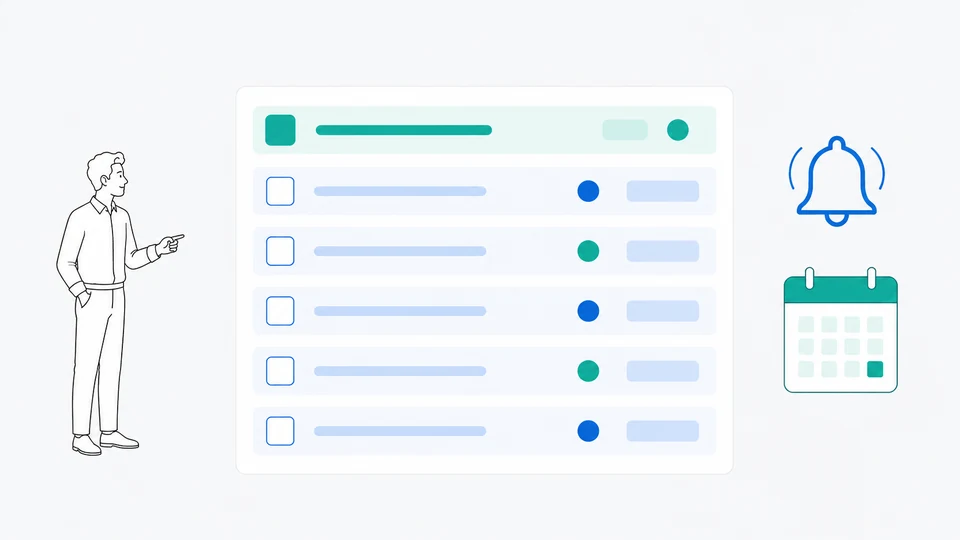Check the third task row checkbox

click(280, 311)
